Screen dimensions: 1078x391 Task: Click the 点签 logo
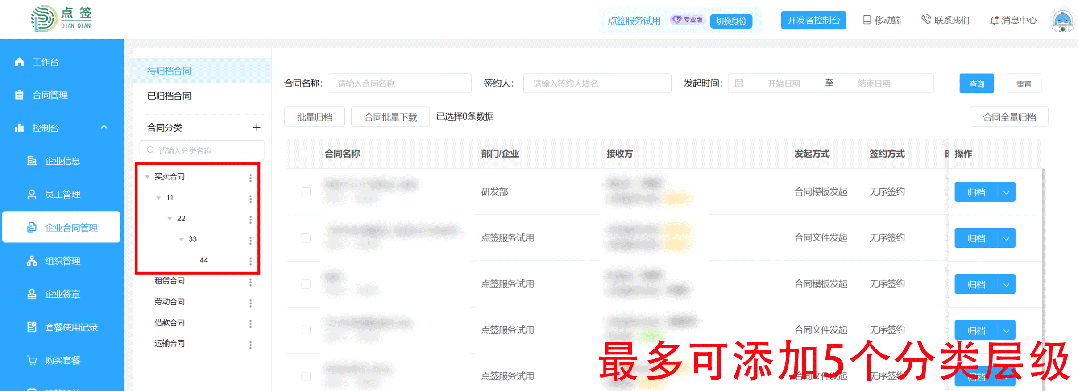click(62, 19)
